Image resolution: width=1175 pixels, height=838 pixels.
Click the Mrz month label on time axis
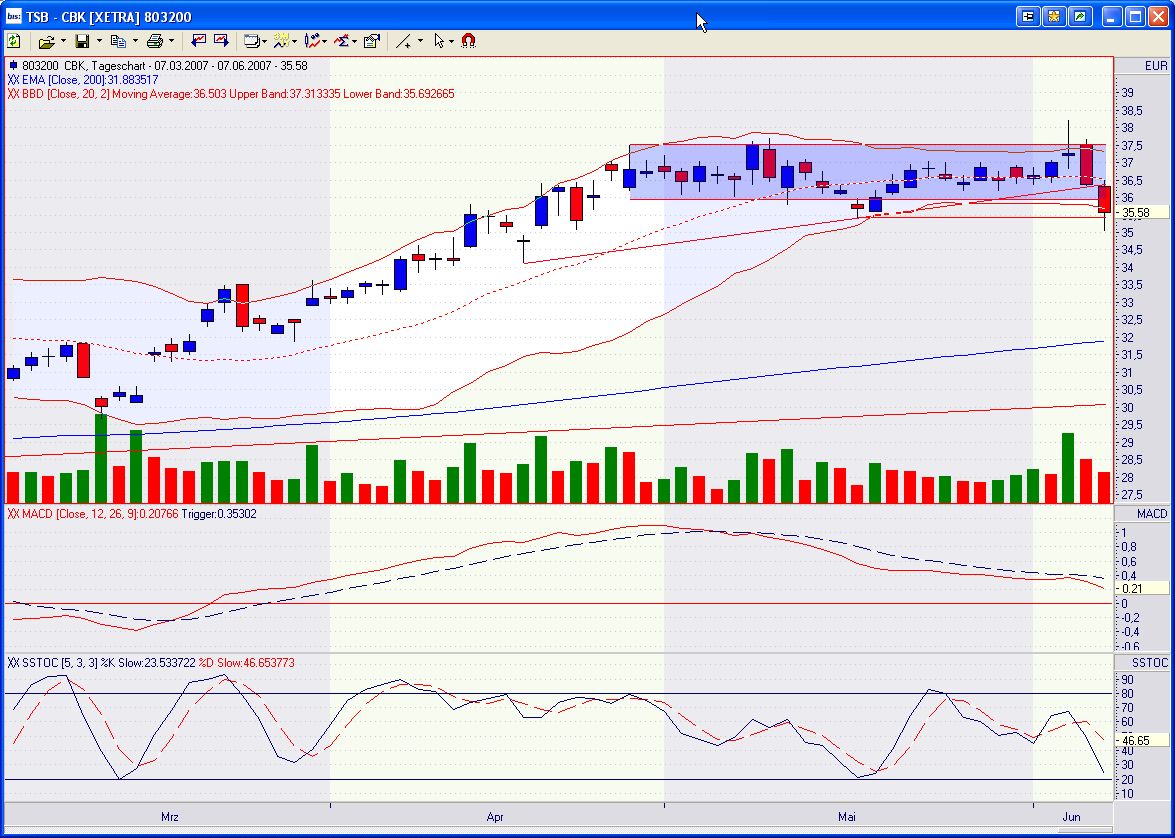pyautogui.click(x=169, y=816)
